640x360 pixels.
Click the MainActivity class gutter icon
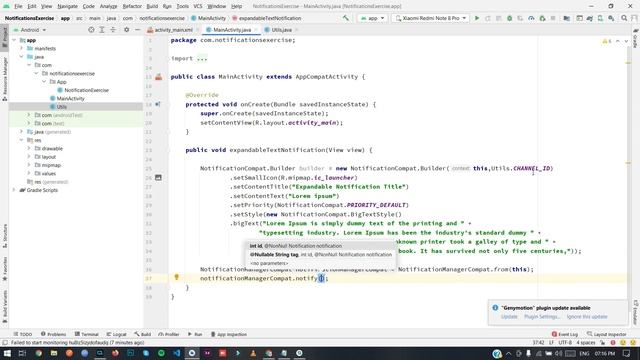pos(158,77)
